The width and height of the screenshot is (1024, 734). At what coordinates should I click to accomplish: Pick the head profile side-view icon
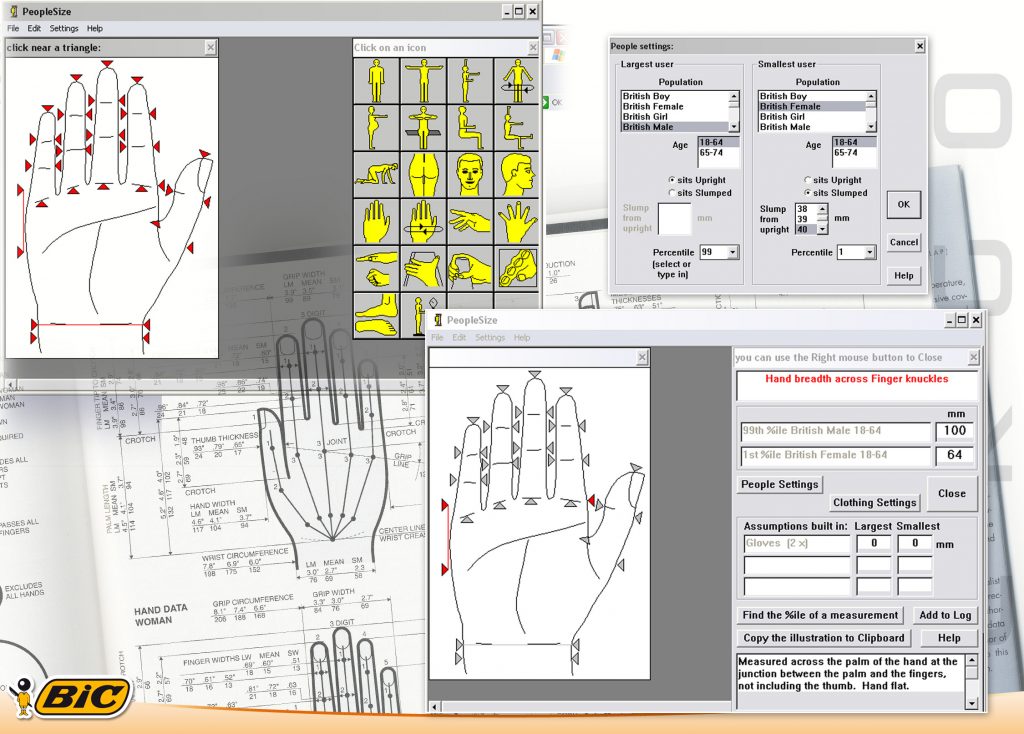[x=517, y=175]
